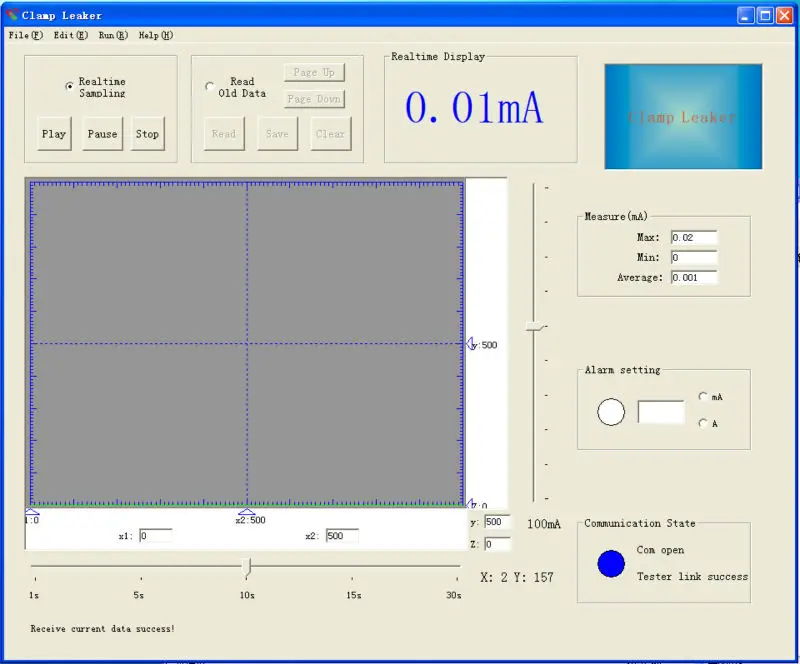This screenshot has width=800, height=664.
Task: Open the Help menu
Action: tap(156, 35)
